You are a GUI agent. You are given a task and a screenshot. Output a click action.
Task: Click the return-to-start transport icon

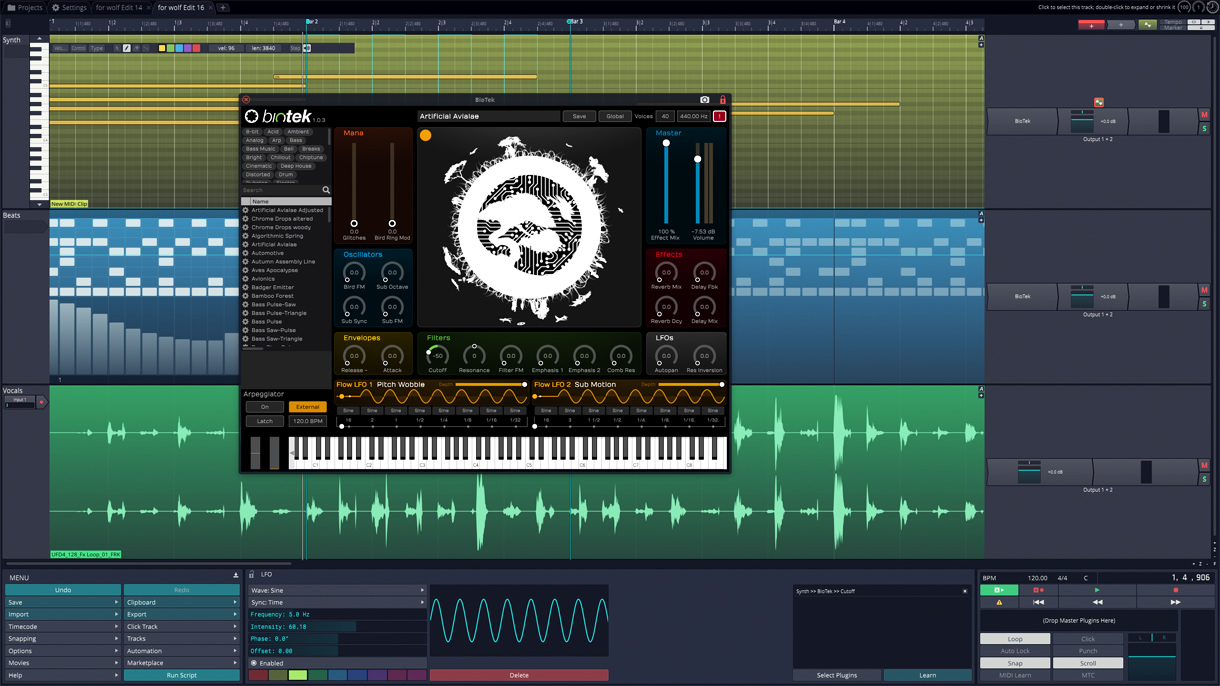point(1038,602)
